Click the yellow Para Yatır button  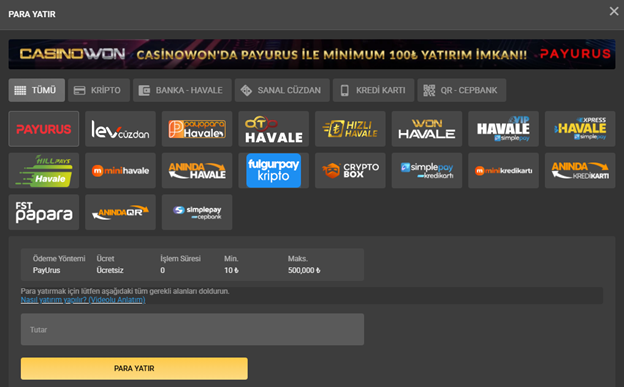pos(134,368)
